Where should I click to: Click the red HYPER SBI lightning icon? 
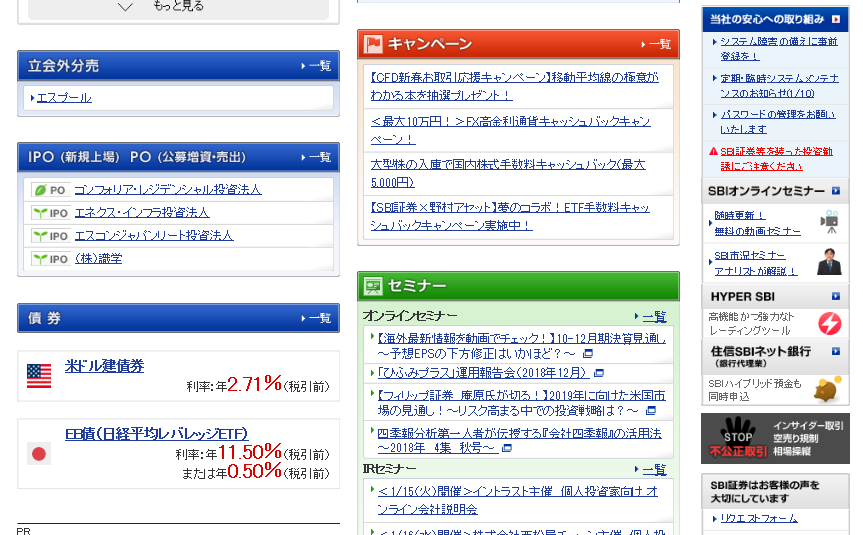[829, 324]
